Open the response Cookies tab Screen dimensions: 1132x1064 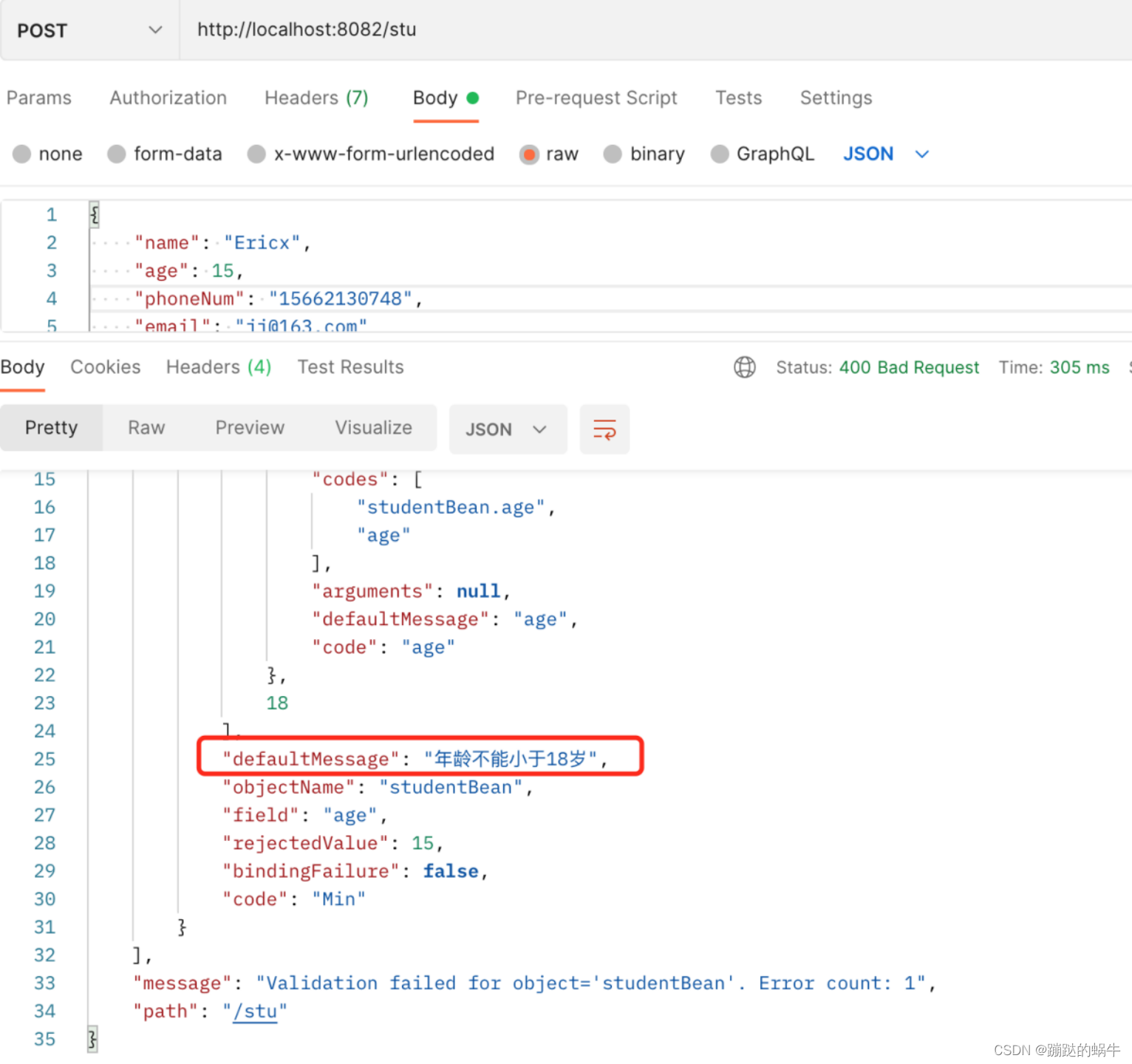106,367
